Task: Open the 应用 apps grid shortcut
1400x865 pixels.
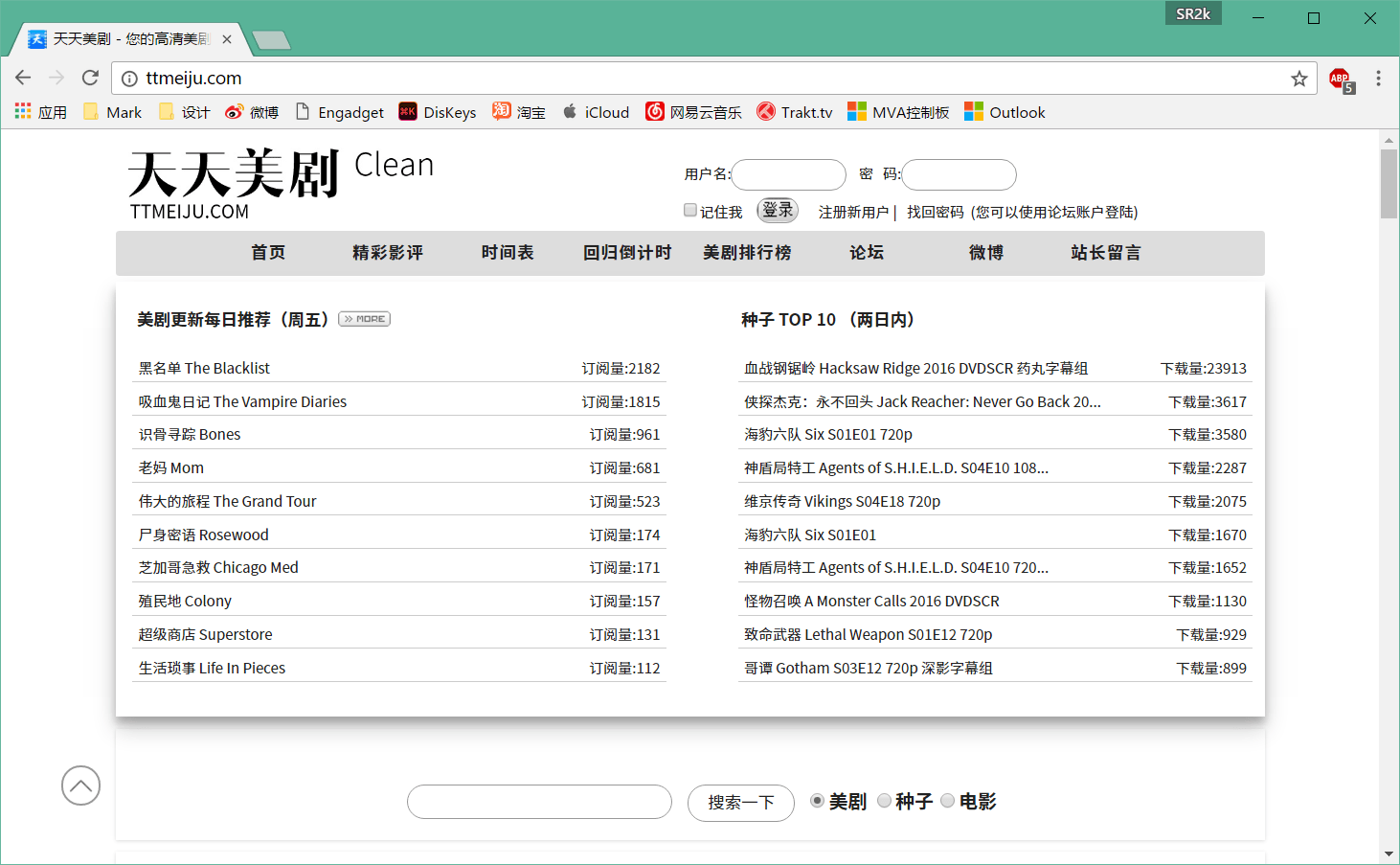Action: 41,112
